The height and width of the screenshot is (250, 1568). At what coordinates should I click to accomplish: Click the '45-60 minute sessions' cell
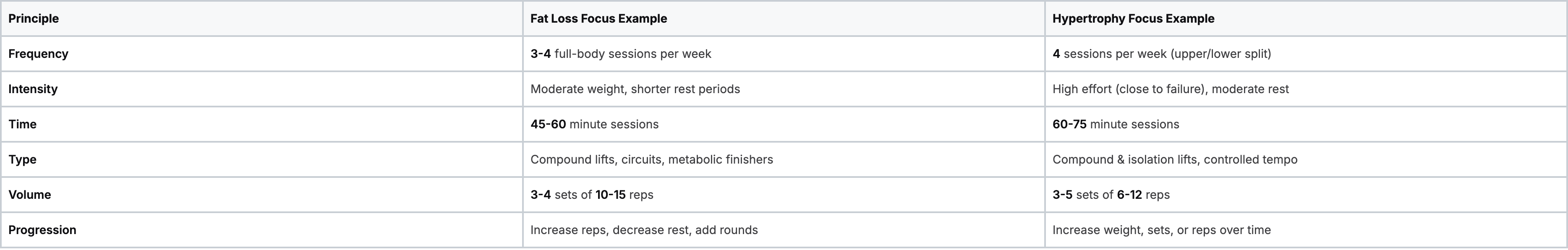[x=594, y=125]
